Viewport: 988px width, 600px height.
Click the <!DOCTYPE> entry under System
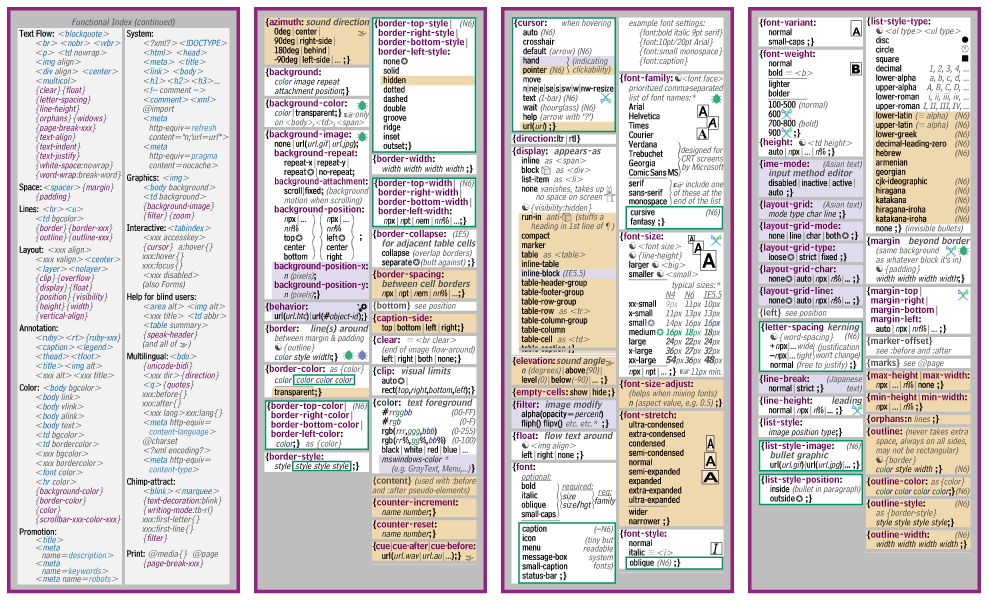202,43
